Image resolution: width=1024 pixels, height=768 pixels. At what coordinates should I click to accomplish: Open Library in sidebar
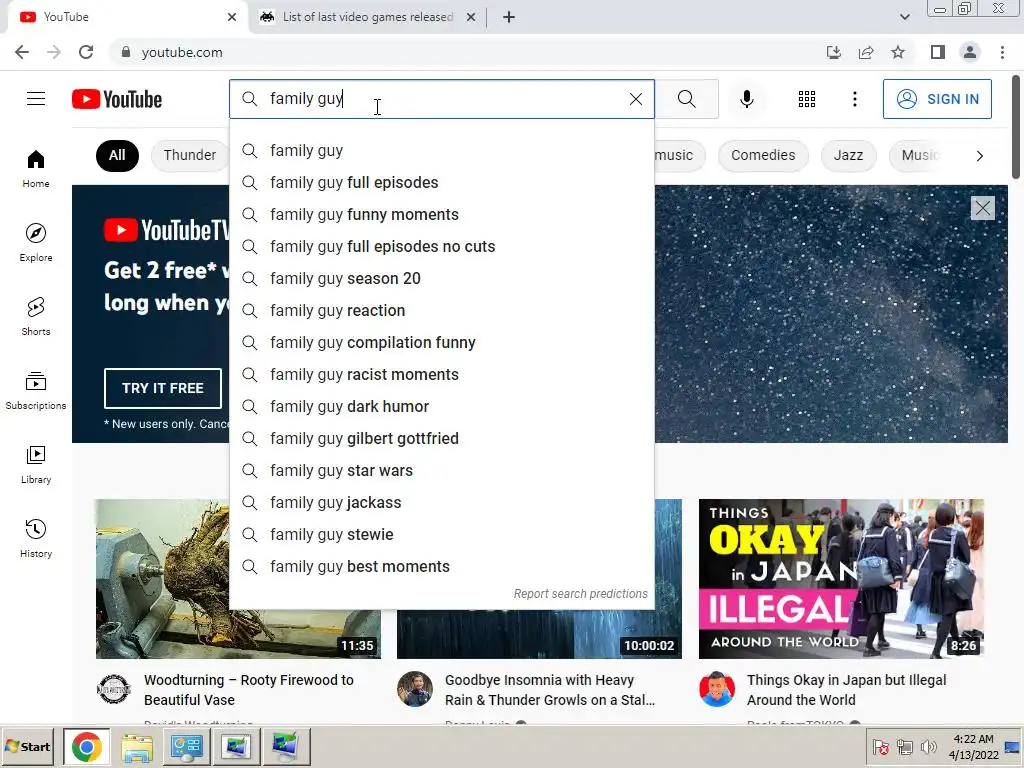click(x=36, y=464)
